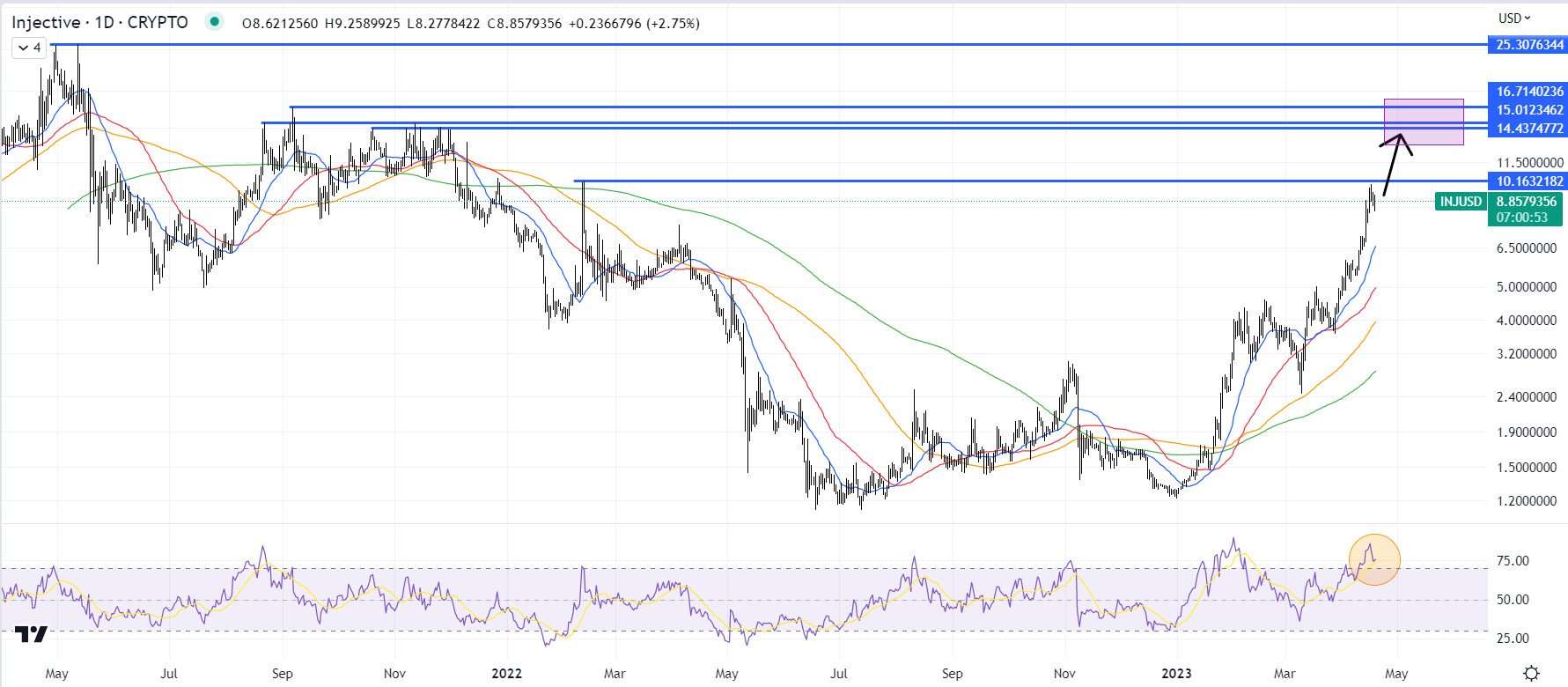This screenshot has height=687, width=1568.
Task: Click the black arrow drawing
Action: pos(1396,164)
